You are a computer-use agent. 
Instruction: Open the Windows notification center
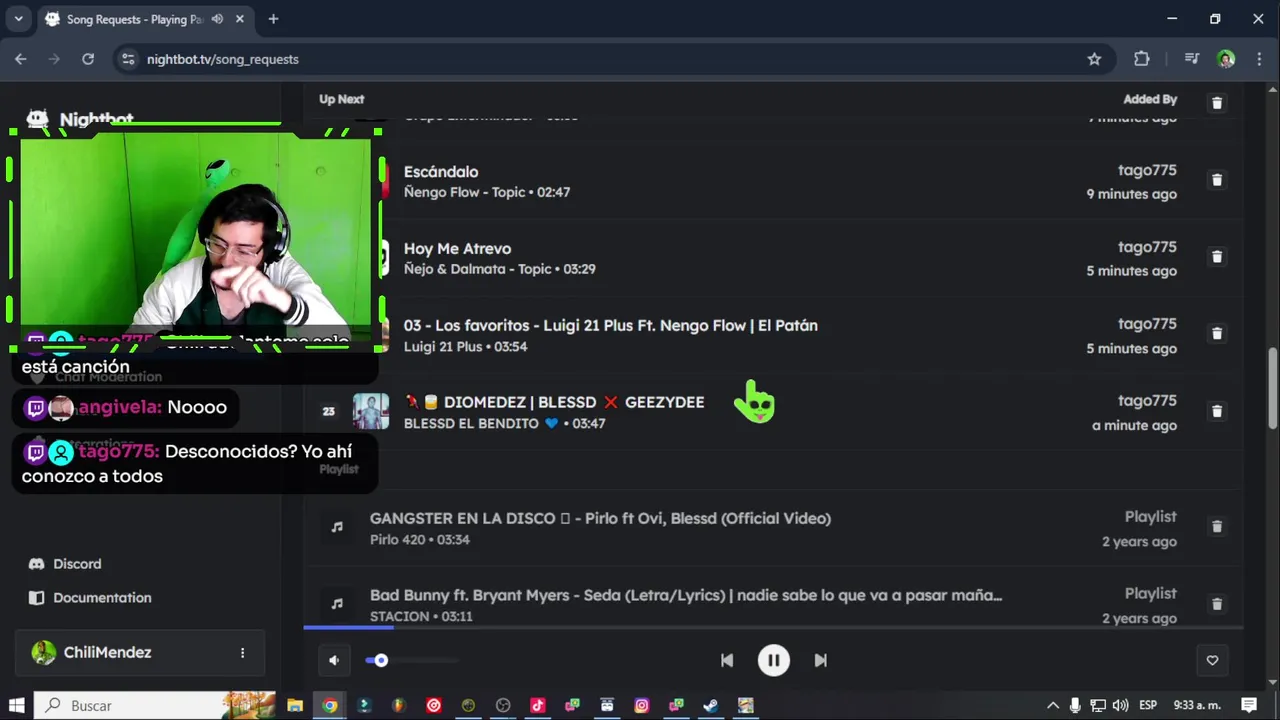[1248, 705]
